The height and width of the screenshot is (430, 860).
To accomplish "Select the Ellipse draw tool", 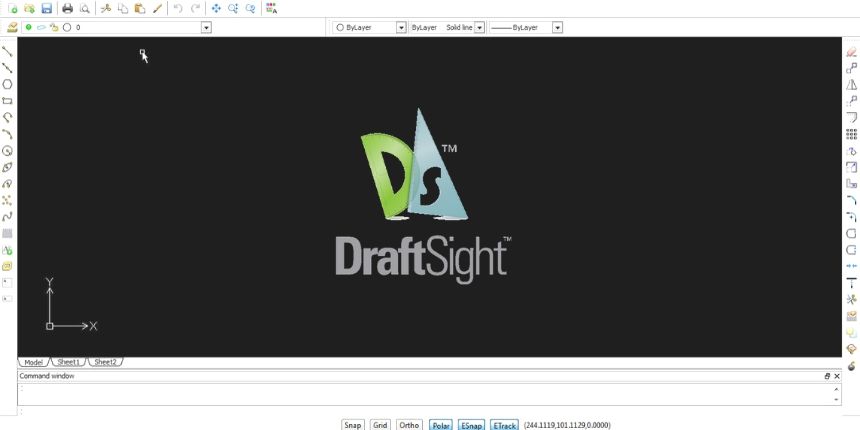I will [x=7, y=167].
